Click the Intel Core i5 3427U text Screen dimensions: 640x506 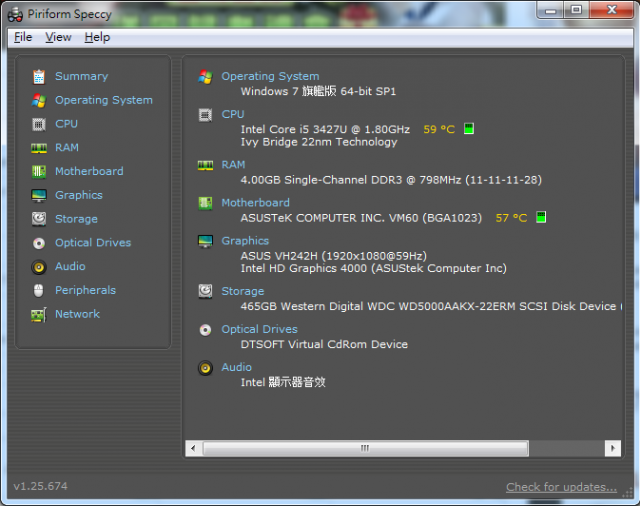point(325,129)
